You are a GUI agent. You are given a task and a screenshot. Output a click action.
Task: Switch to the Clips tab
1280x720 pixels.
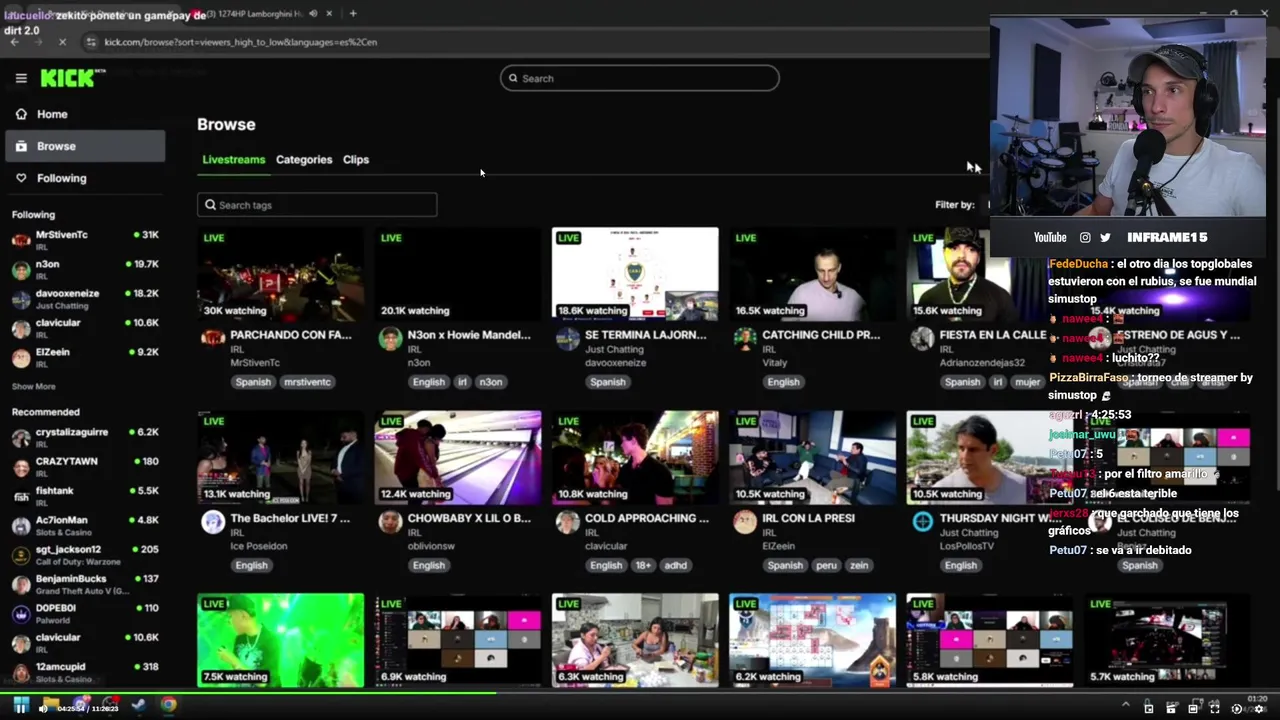coord(356,160)
